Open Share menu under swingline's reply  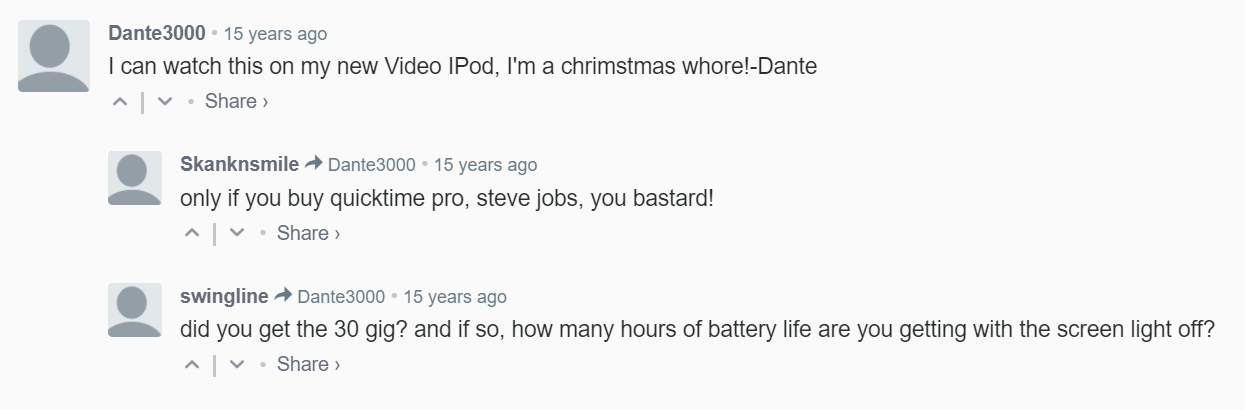(308, 365)
